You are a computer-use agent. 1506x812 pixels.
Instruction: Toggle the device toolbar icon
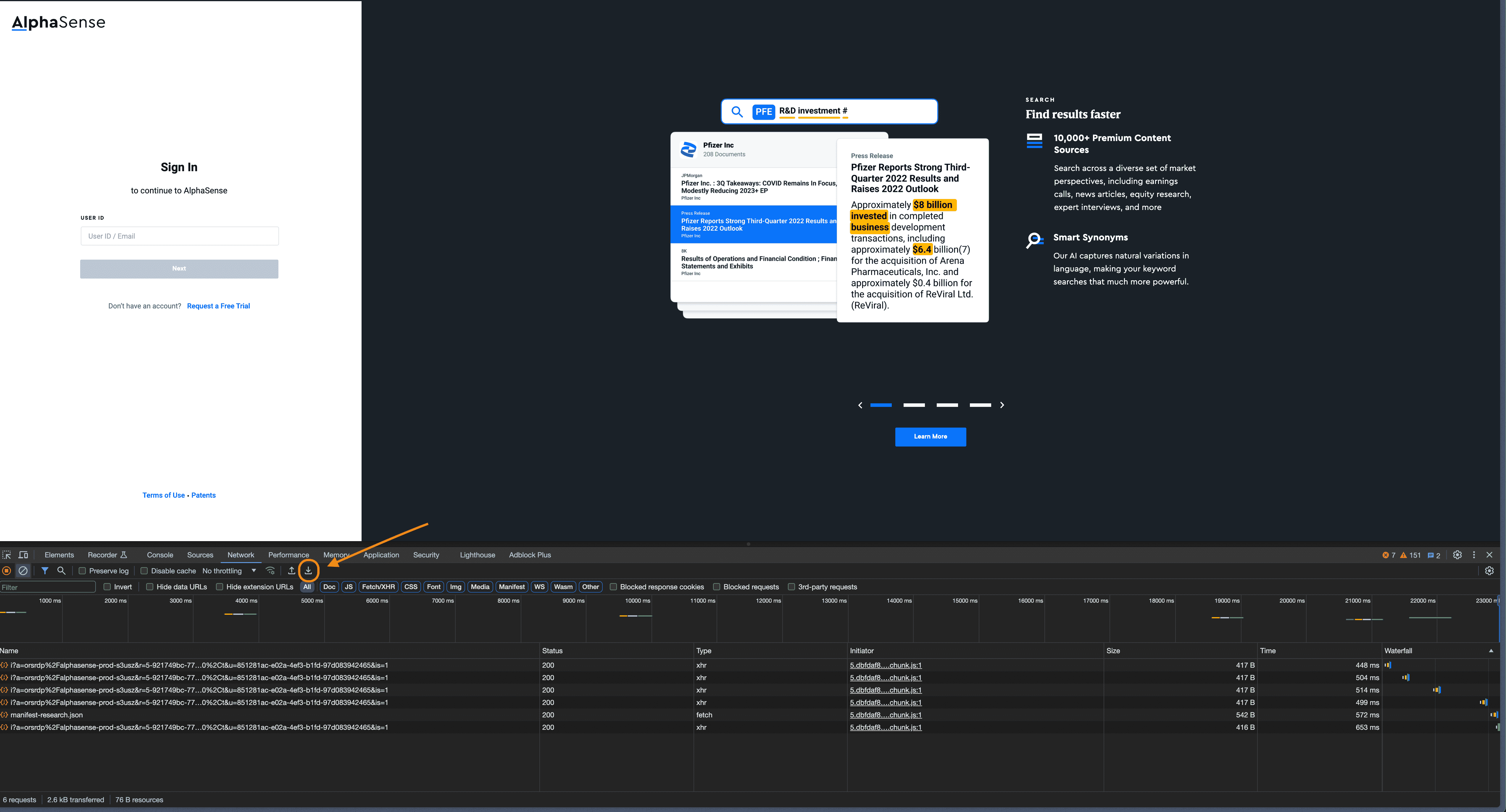click(23, 555)
